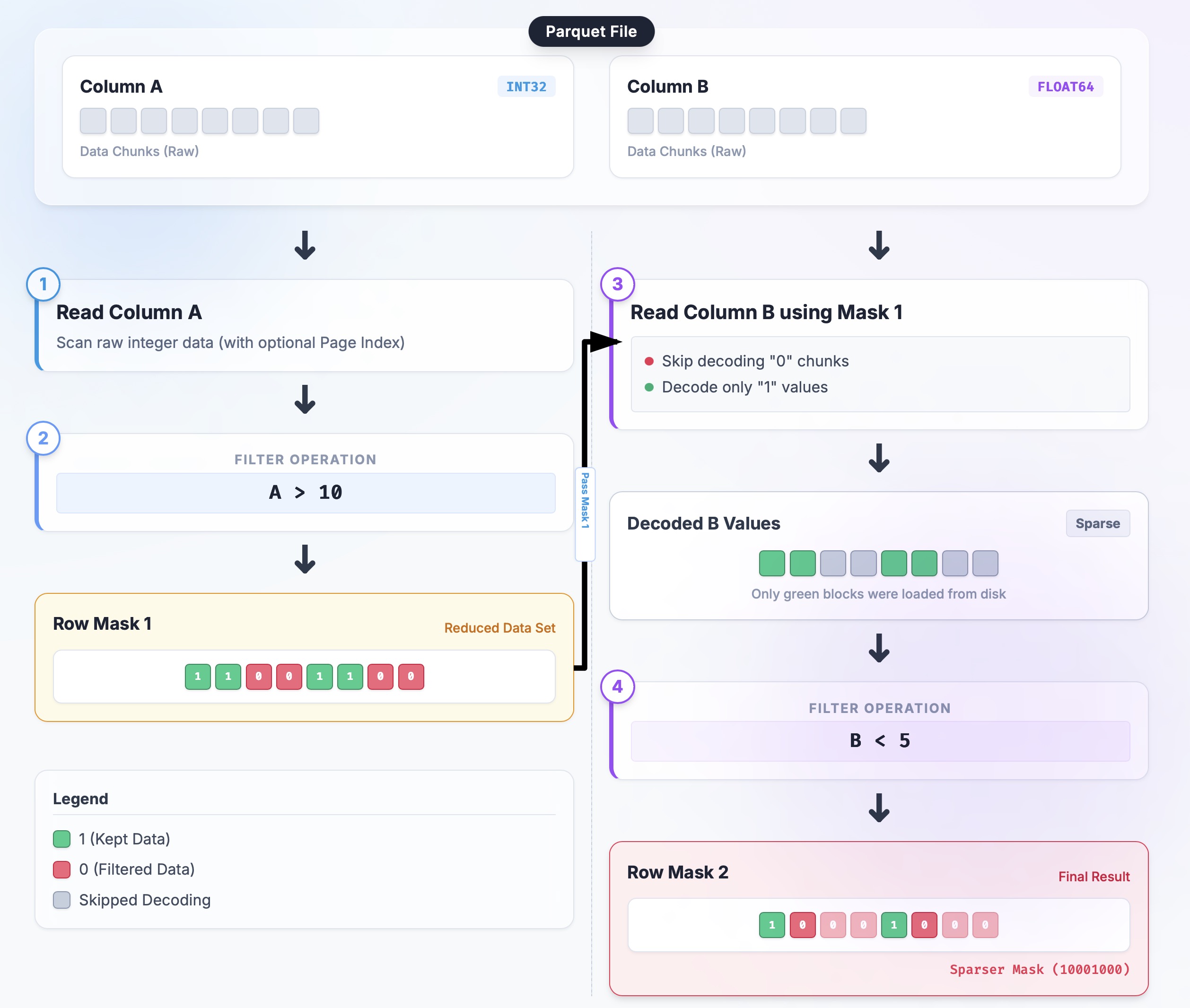Select the downward arrow below Column A card

[305, 247]
